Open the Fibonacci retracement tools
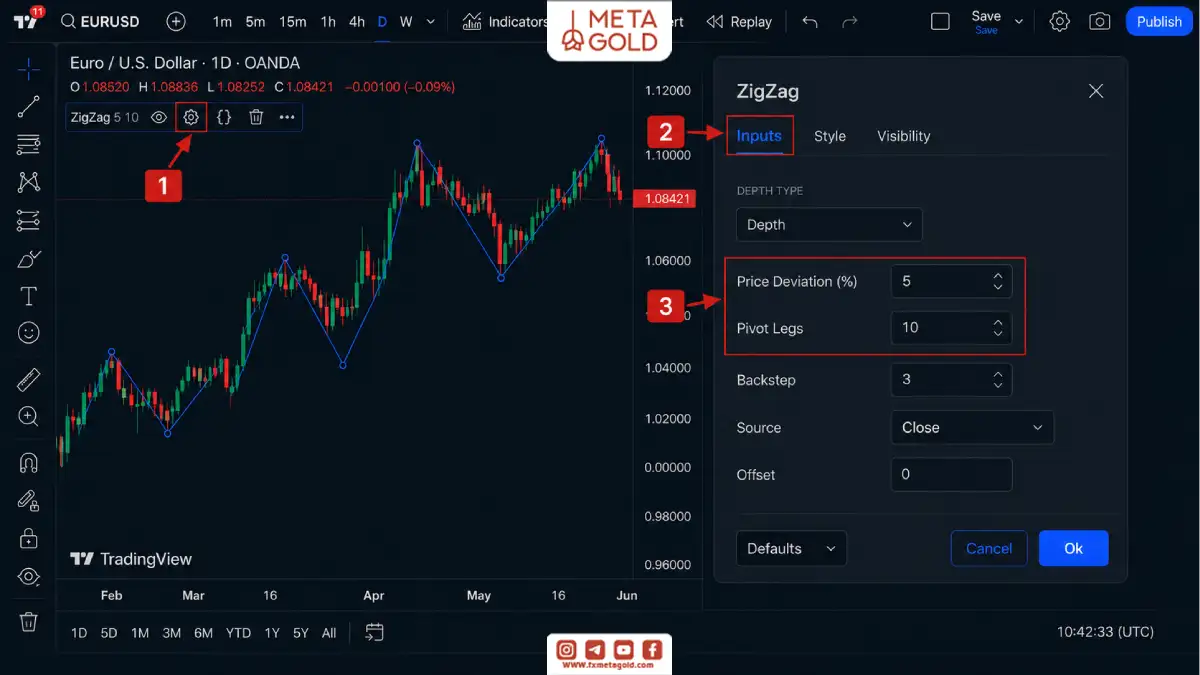This screenshot has width=1200, height=675. tap(29, 145)
